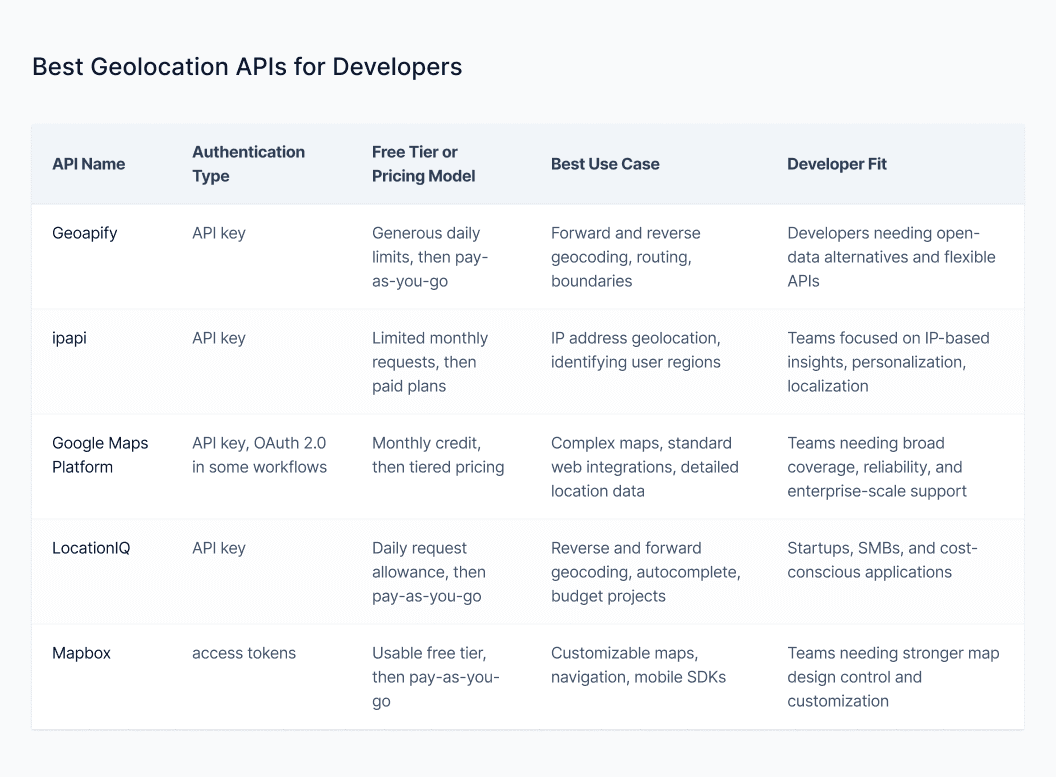Select the OAuth 2.0 authentication cell text
The width and height of the screenshot is (1056, 777).
coord(259,455)
